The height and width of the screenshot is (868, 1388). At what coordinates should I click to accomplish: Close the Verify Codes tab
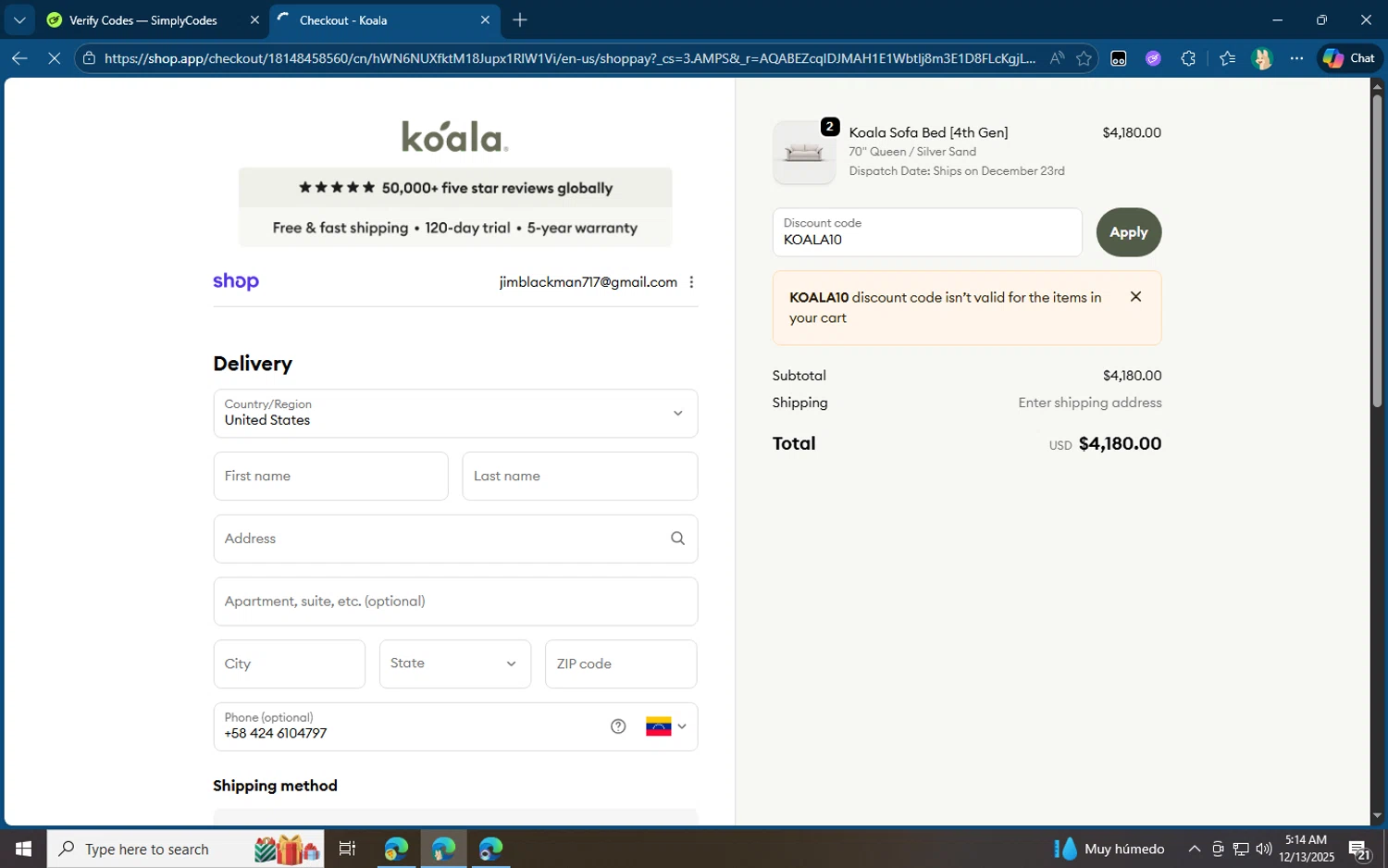pyautogui.click(x=254, y=20)
